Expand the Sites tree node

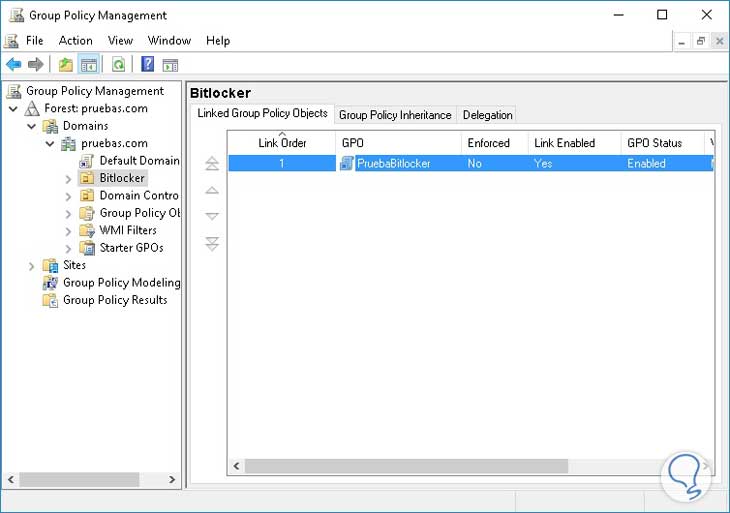(31, 266)
